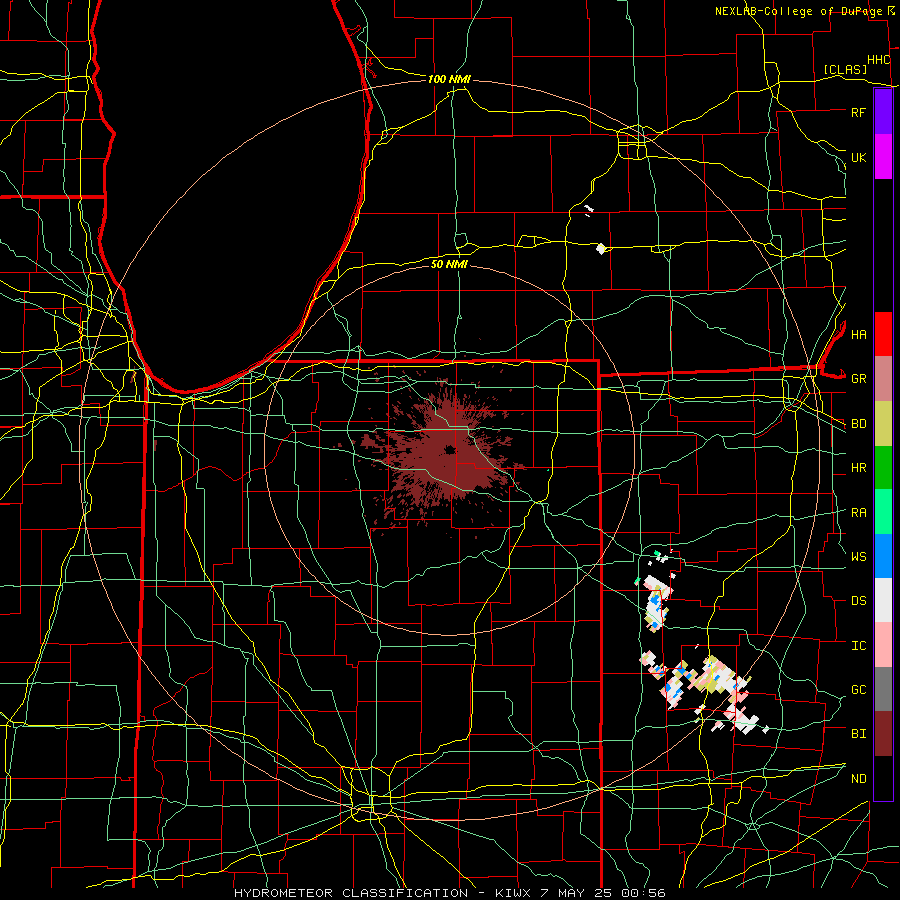This screenshot has height=900, width=900.
Task: Click the 'DS' legend label
Action: pyautogui.click(x=858, y=601)
